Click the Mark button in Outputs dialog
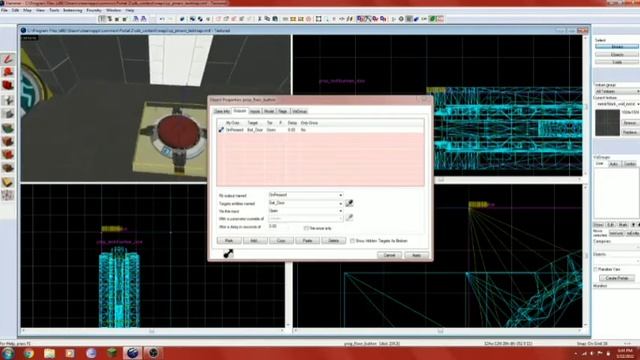This screenshot has height=360, width=640. [x=229, y=241]
